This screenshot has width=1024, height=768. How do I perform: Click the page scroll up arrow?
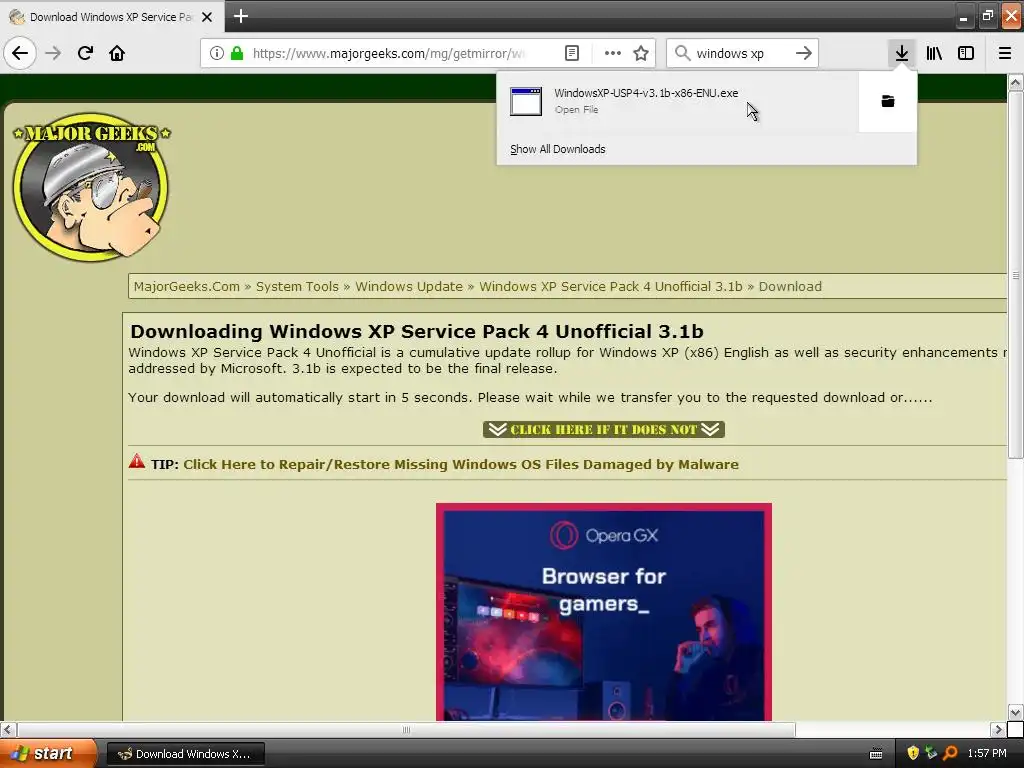[x=1016, y=82]
